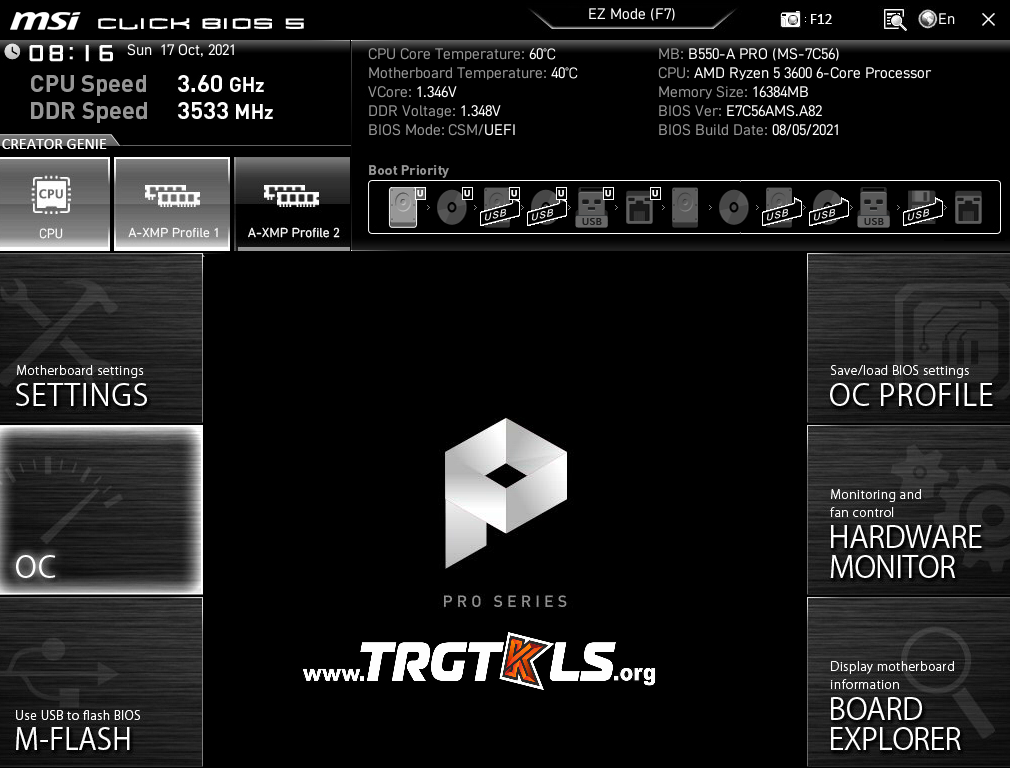Select the first UEFI hard disk boot device

pyautogui.click(x=403, y=207)
